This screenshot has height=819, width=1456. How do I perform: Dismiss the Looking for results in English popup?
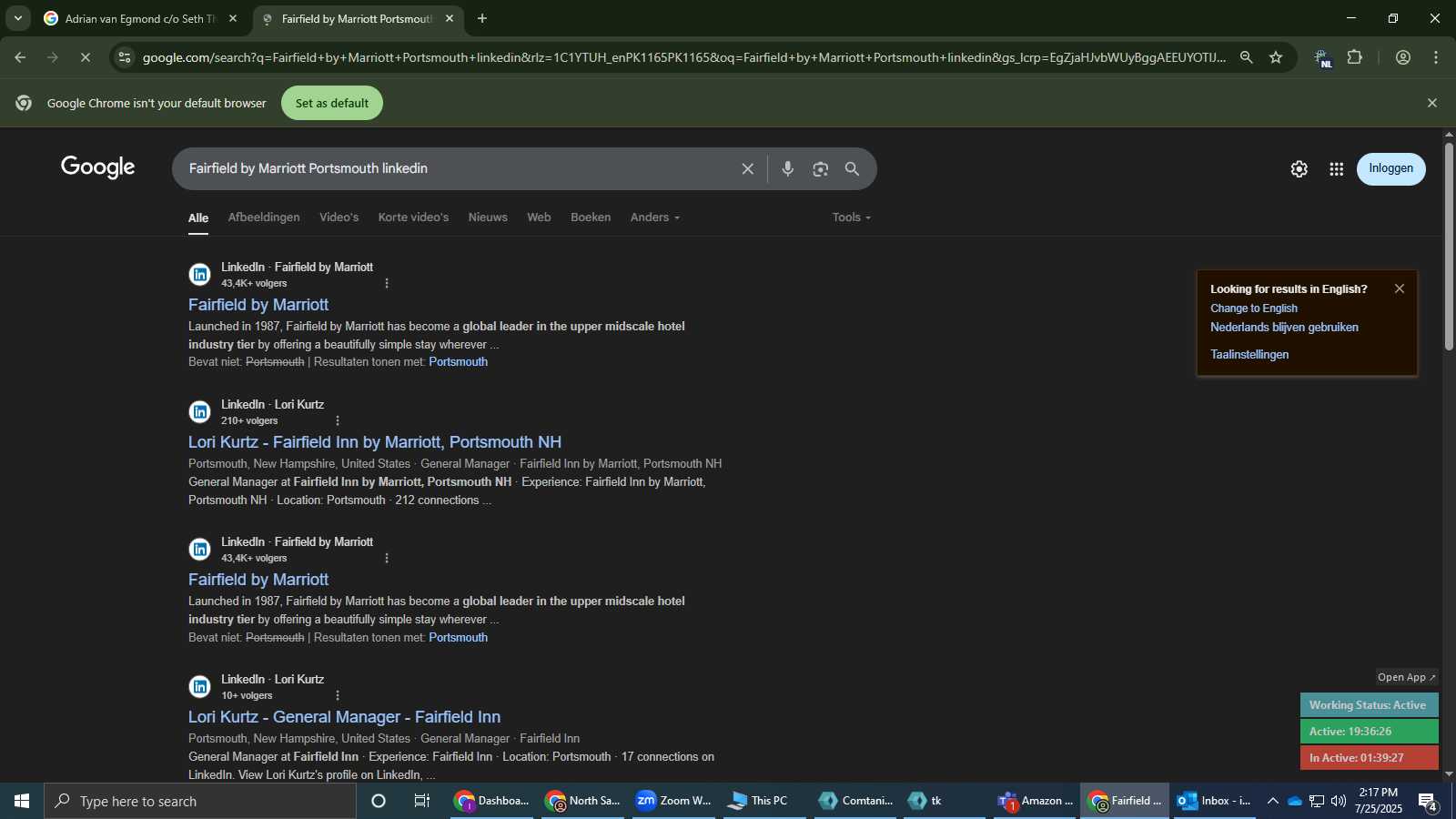1400,288
